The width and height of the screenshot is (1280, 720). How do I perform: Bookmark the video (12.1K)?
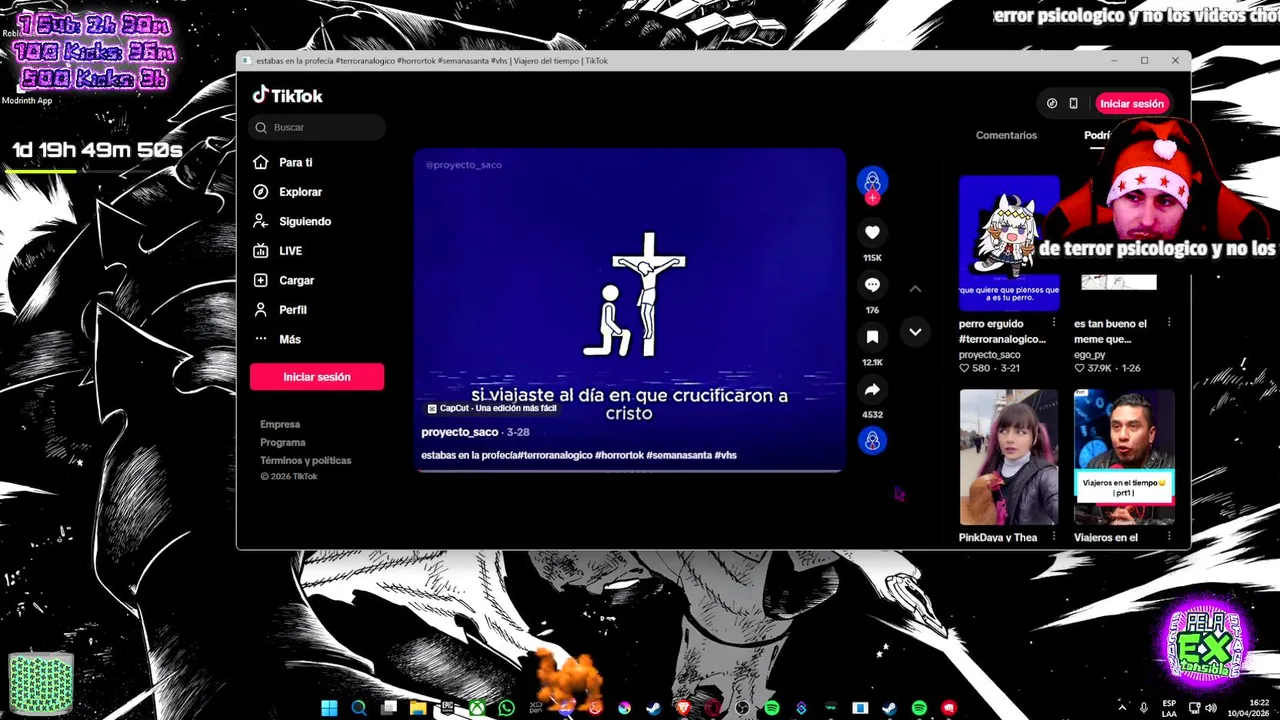(x=872, y=337)
